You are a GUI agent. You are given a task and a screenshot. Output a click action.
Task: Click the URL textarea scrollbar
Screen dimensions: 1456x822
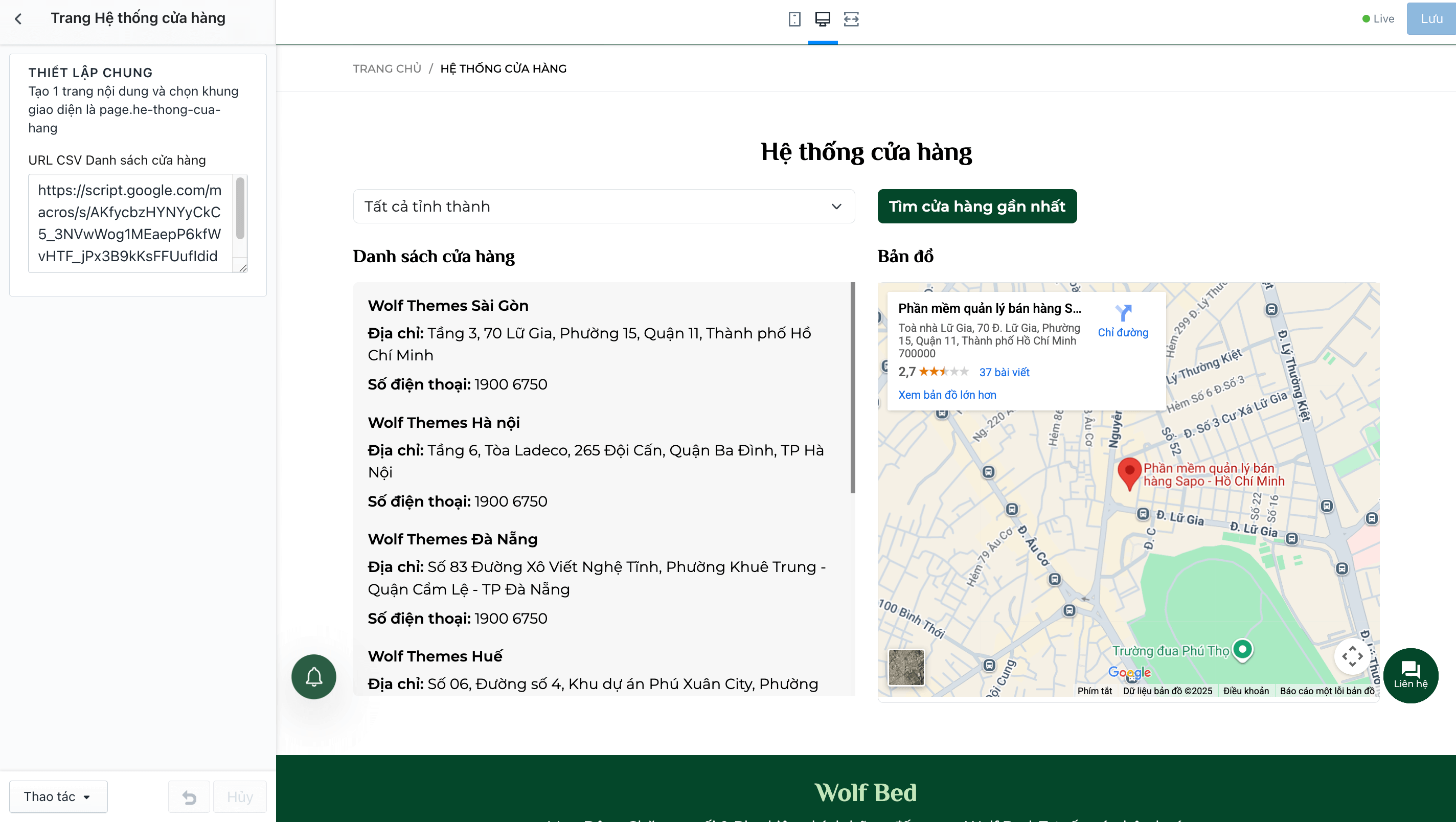(x=240, y=208)
